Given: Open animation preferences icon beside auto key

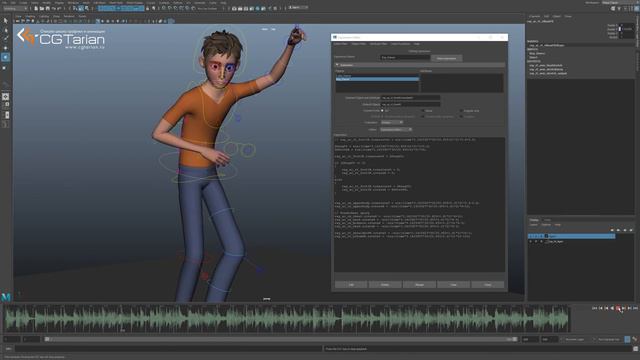Looking at the screenshot, I should click(x=634, y=339).
